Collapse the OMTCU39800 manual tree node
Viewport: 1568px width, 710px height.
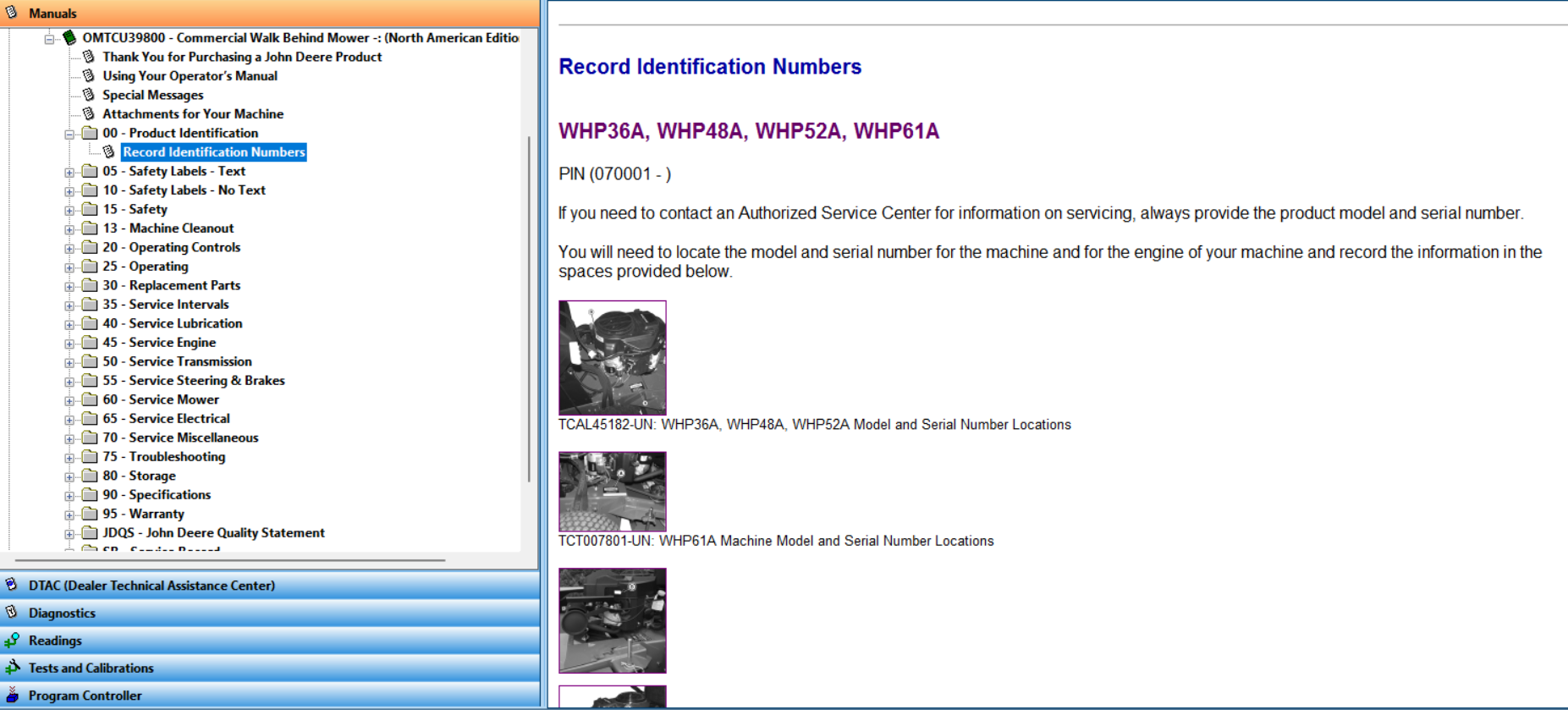coord(49,39)
